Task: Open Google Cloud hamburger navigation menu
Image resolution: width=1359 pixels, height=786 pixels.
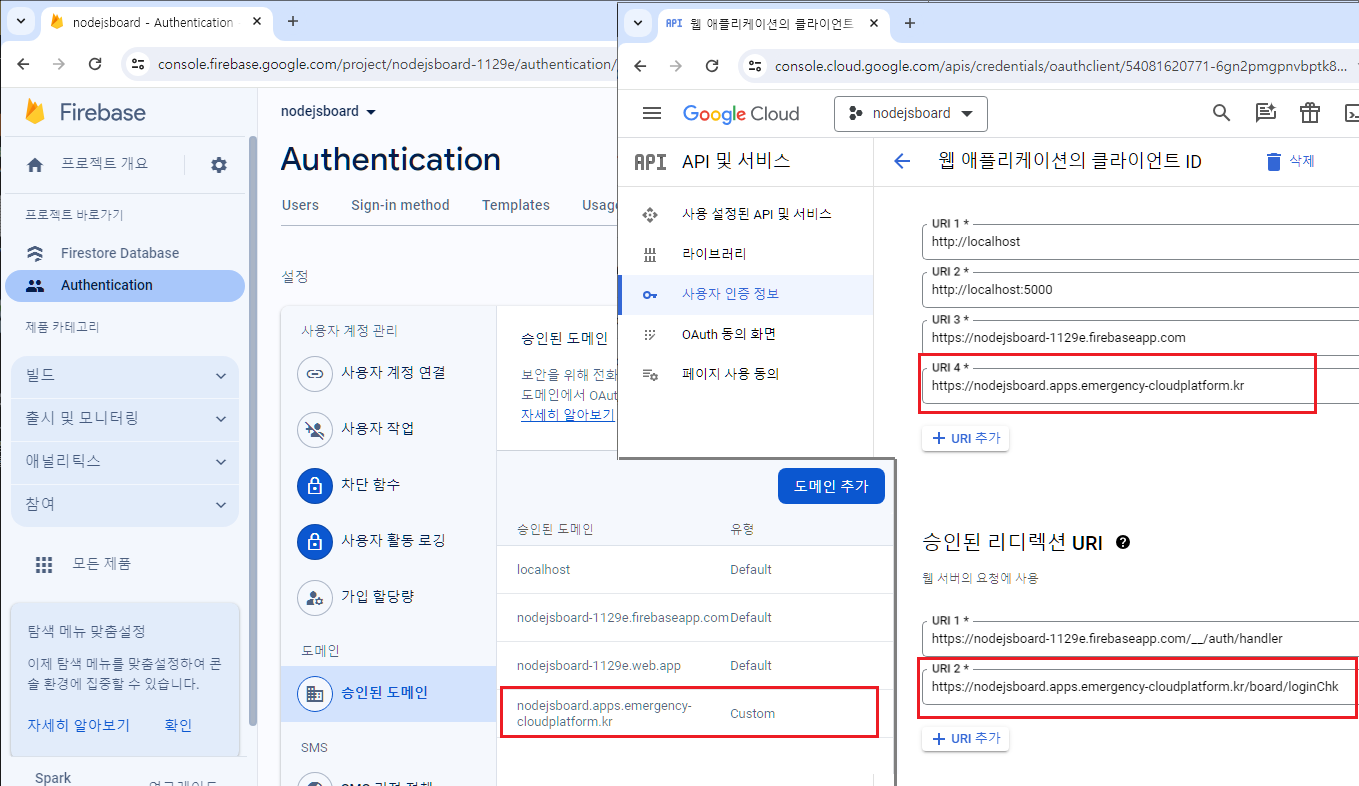Action: point(652,113)
